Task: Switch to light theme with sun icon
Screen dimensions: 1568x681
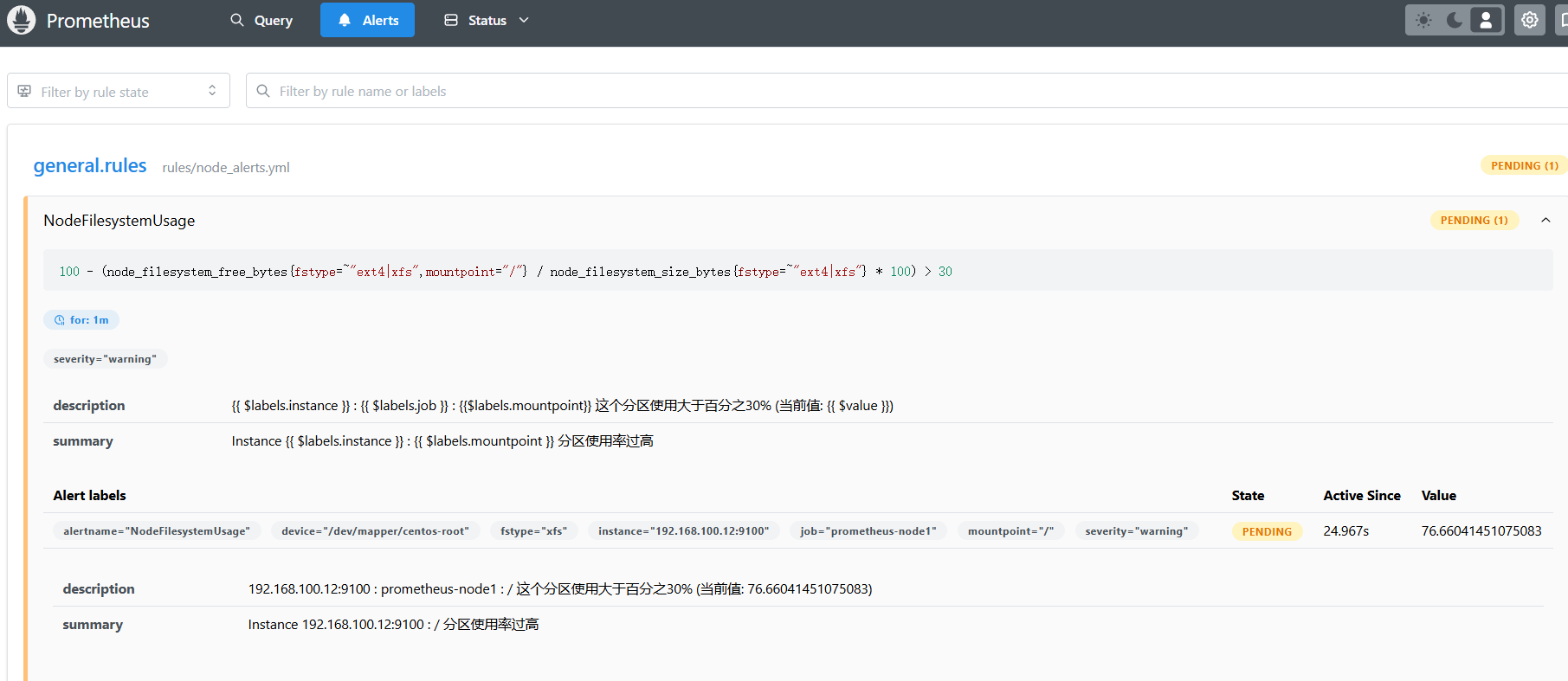Action: [x=1423, y=20]
